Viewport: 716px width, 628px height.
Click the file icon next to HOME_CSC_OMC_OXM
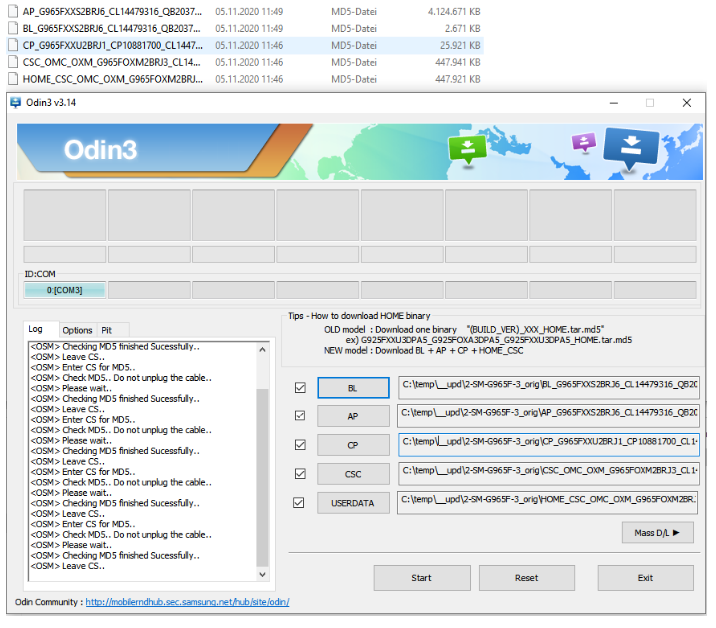coord(14,79)
